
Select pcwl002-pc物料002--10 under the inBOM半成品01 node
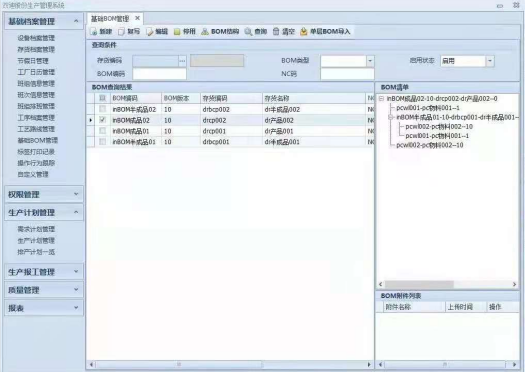pos(439,127)
